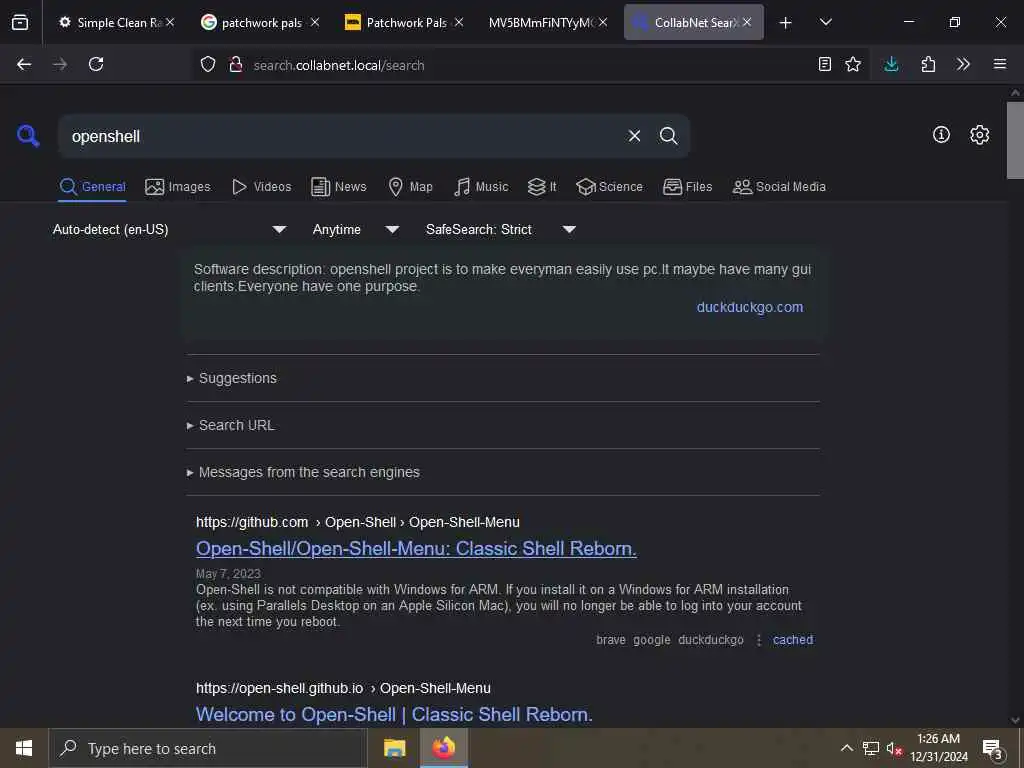
Task: Click Windows taskbar search box
Action: tap(208, 748)
